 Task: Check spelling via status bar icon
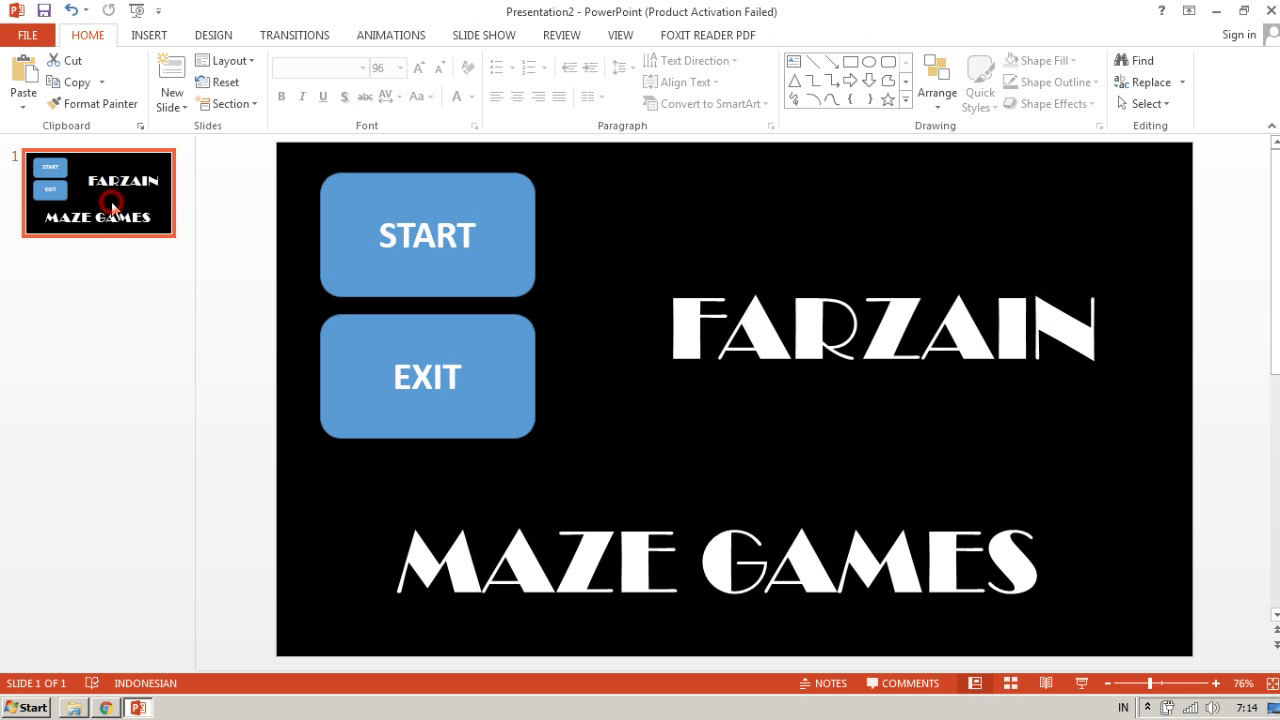click(x=92, y=683)
